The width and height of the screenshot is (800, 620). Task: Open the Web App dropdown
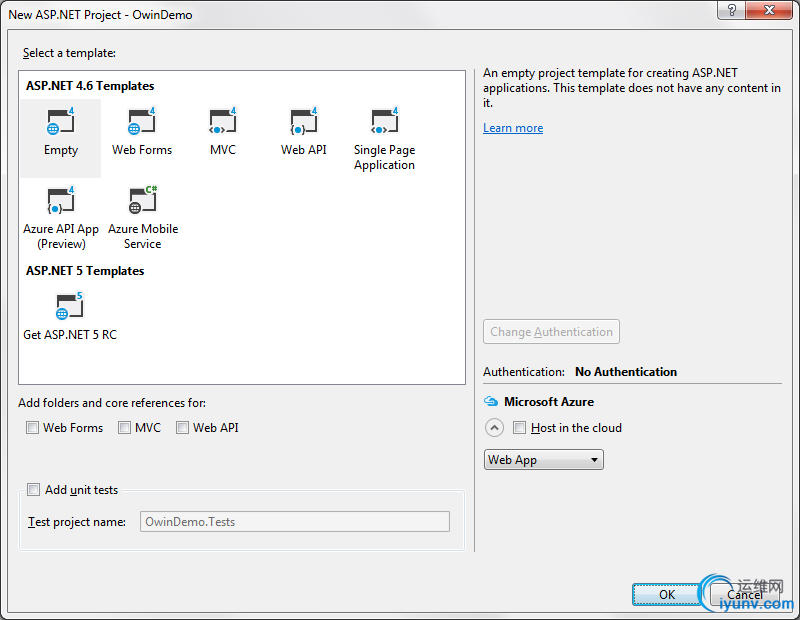tap(543, 460)
